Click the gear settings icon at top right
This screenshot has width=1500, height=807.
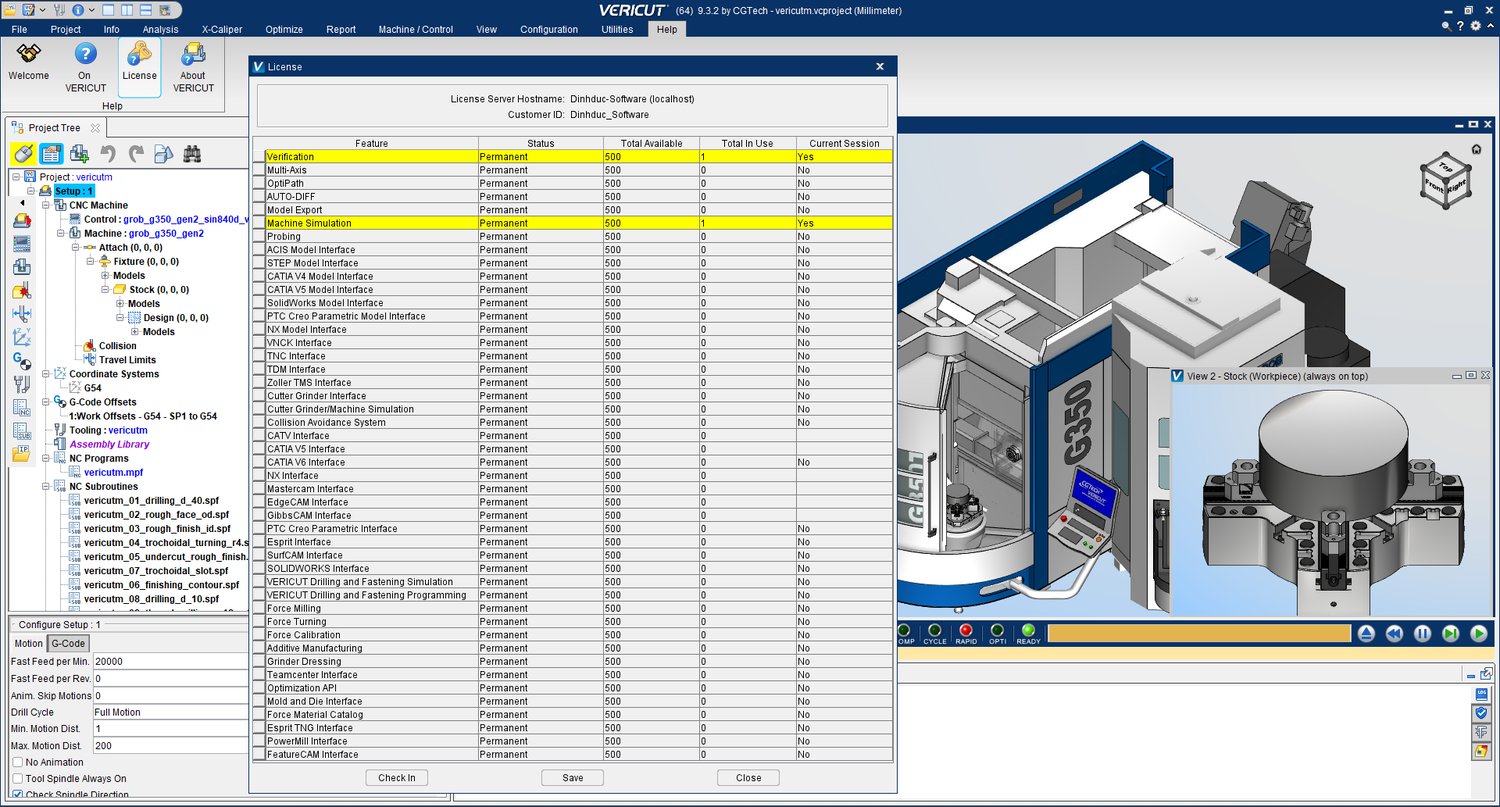coord(1475,27)
